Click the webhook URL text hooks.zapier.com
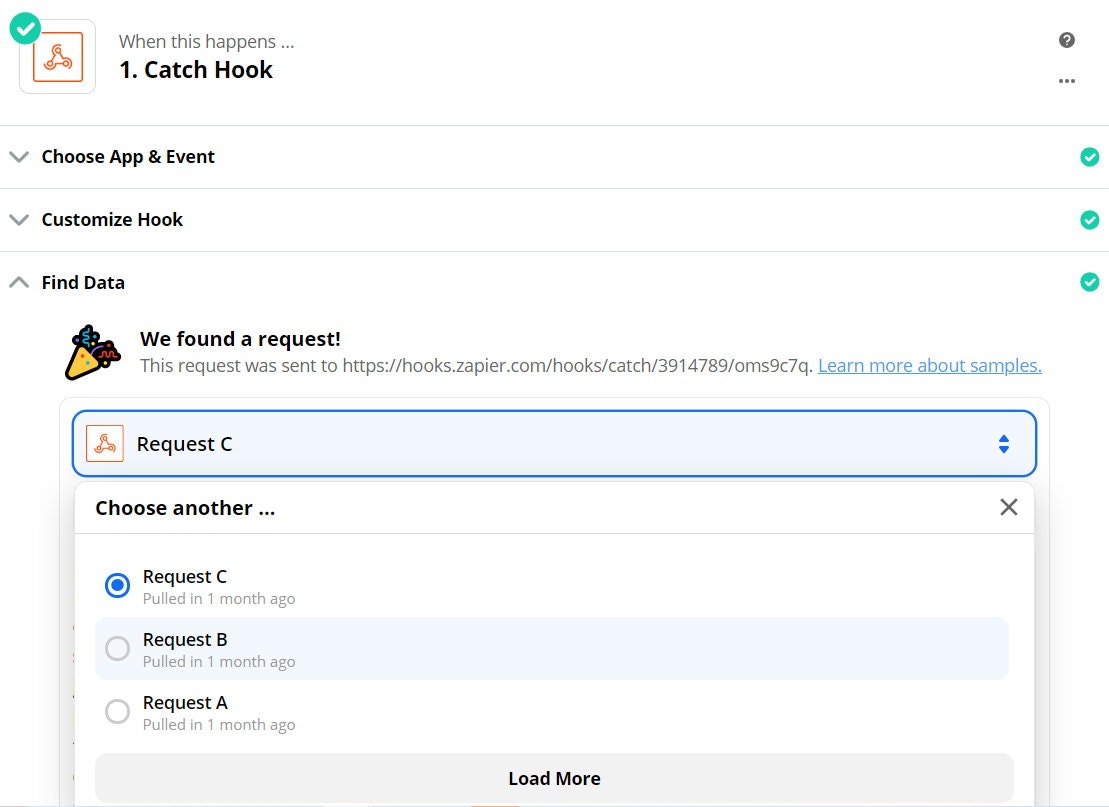 pyautogui.click(x=578, y=366)
